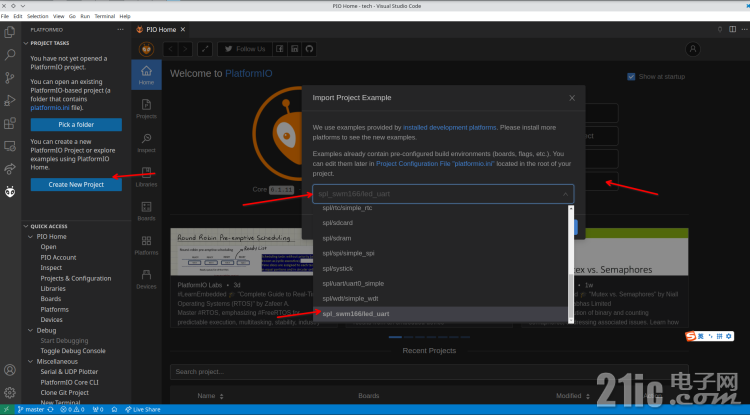Toggle the example selection combo box arrow
750x415 pixels.
click(x=565, y=194)
